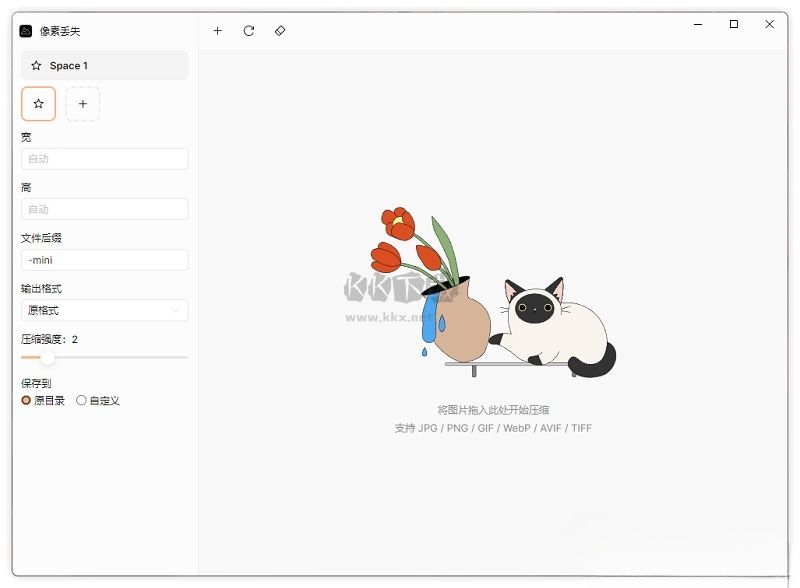Open the Space 1 tab
Viewport: 800px width, 588px height.
[105, 65]
